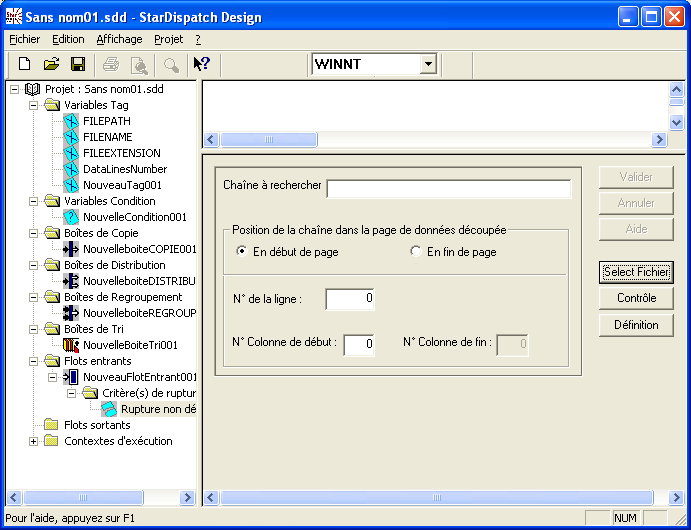Image resolution: width=691 pixels, height=530 pixels.
Task: Click the Save diskette toolbar icon
Action: 77,64
